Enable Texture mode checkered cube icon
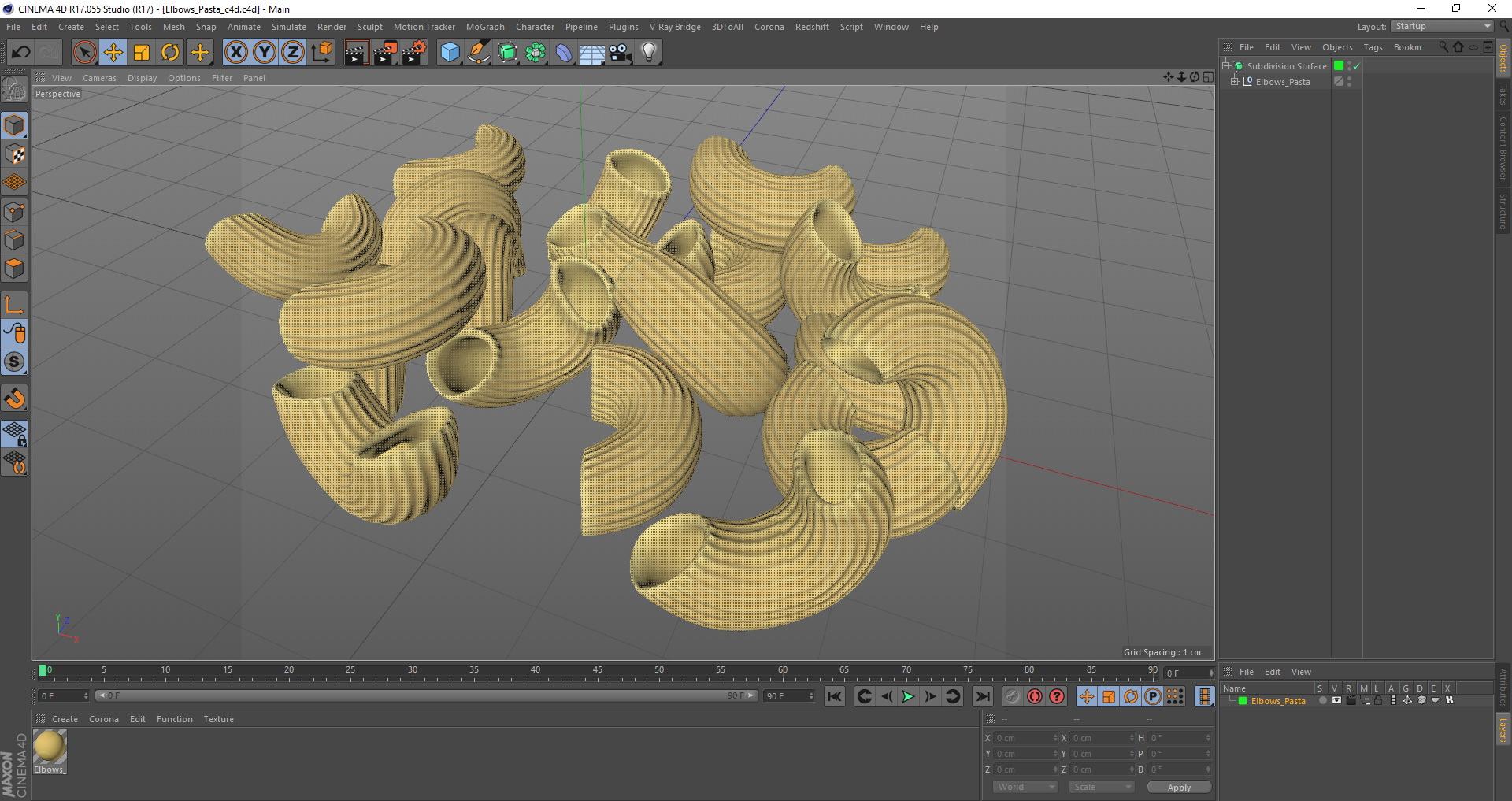 coord(14,154)
